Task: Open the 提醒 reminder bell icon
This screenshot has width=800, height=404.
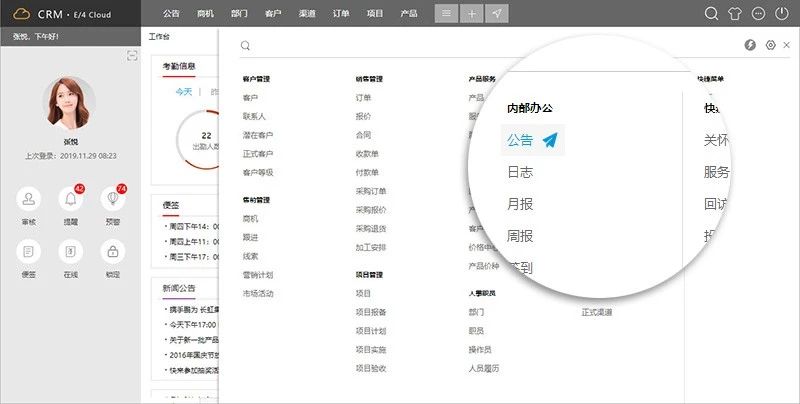Action: [70, 198]
